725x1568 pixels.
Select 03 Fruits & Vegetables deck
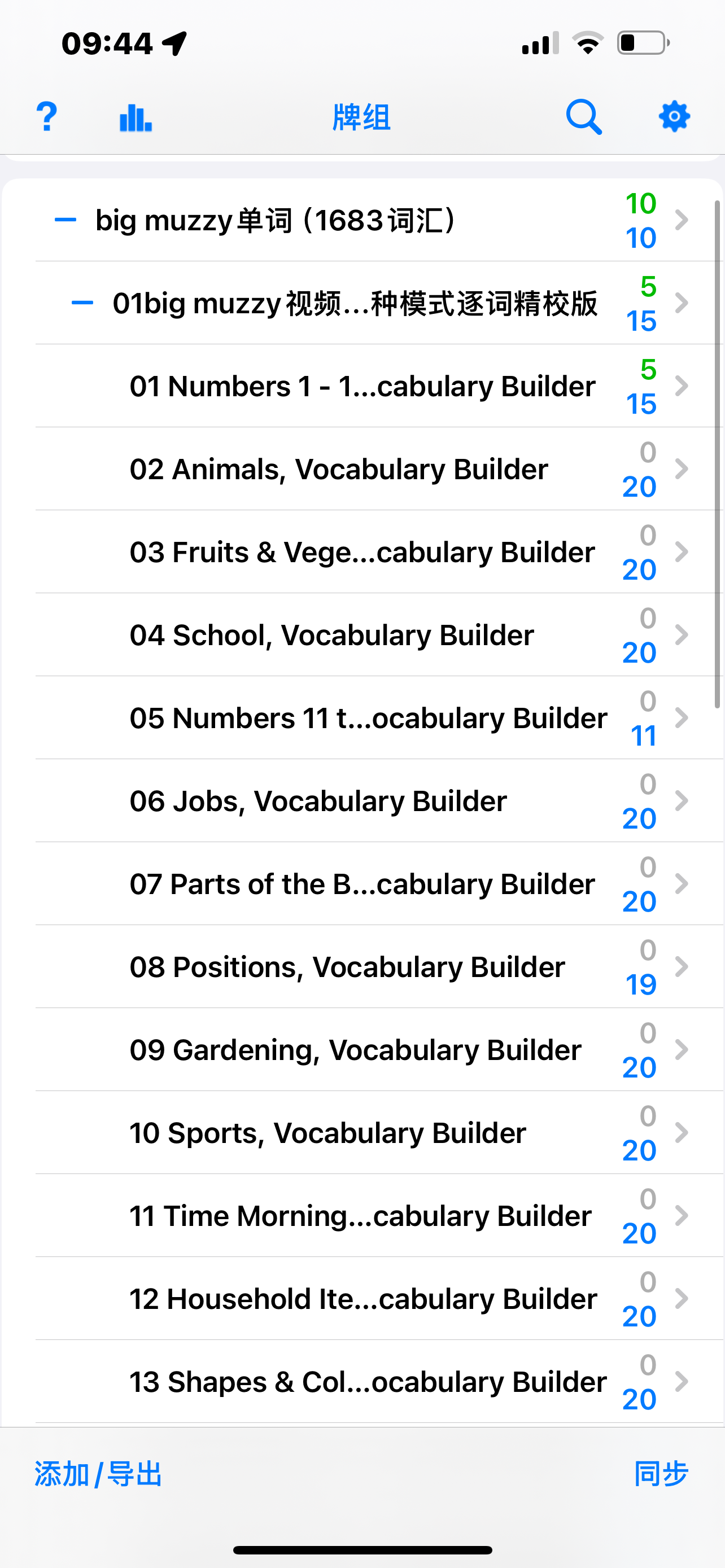362,552
